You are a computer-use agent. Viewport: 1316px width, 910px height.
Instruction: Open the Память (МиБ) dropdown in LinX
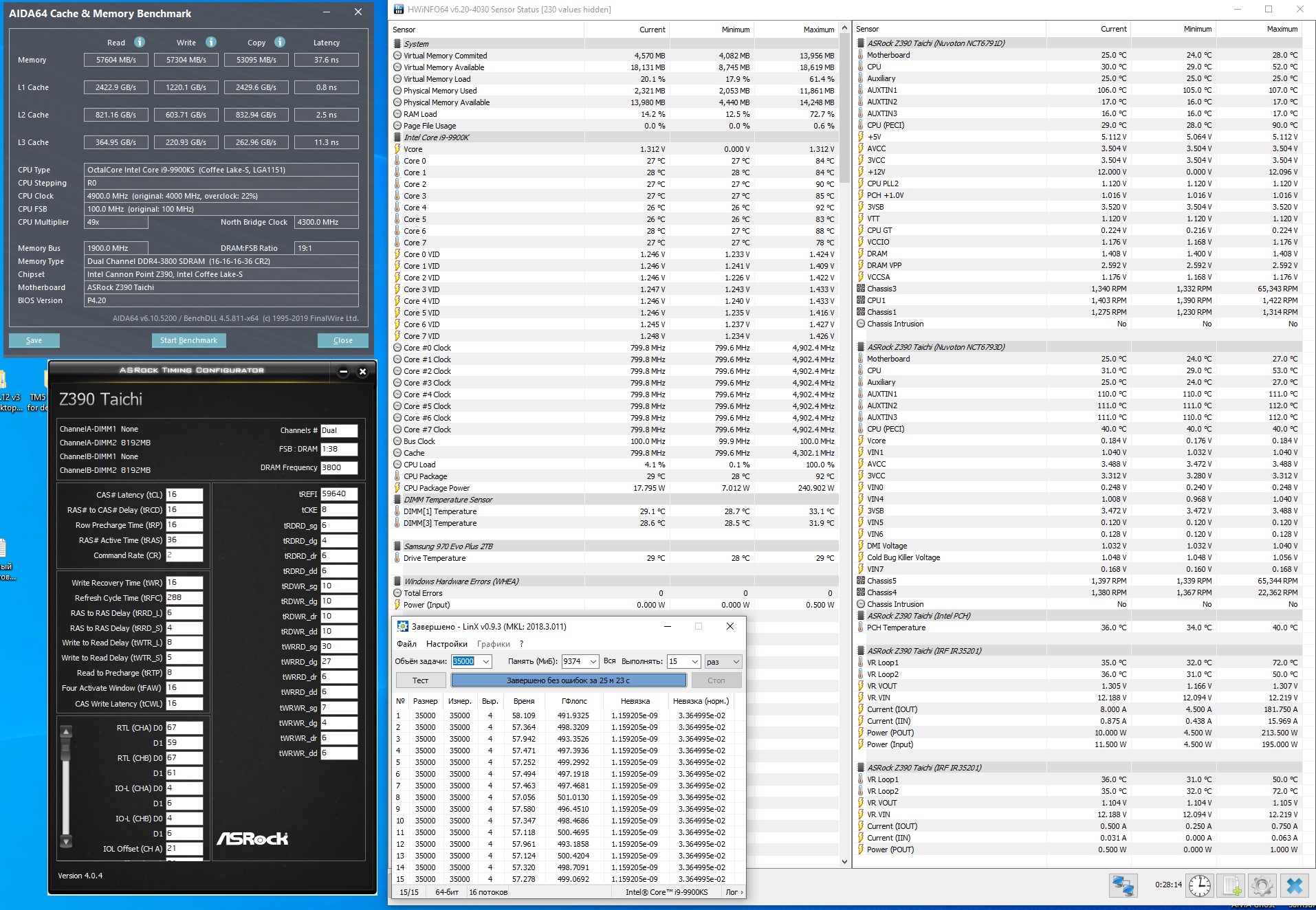[593, 661]
